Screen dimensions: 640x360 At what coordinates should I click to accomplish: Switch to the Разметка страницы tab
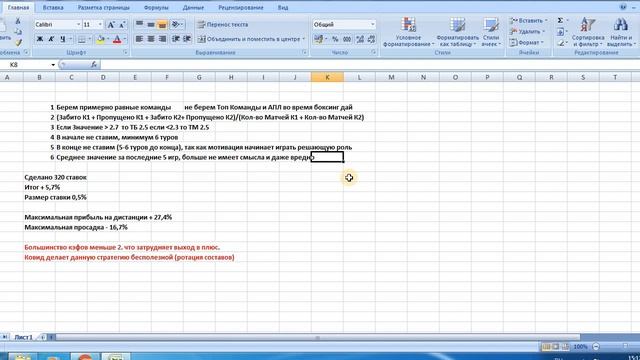pyautogui.click(x=104, y=7)
